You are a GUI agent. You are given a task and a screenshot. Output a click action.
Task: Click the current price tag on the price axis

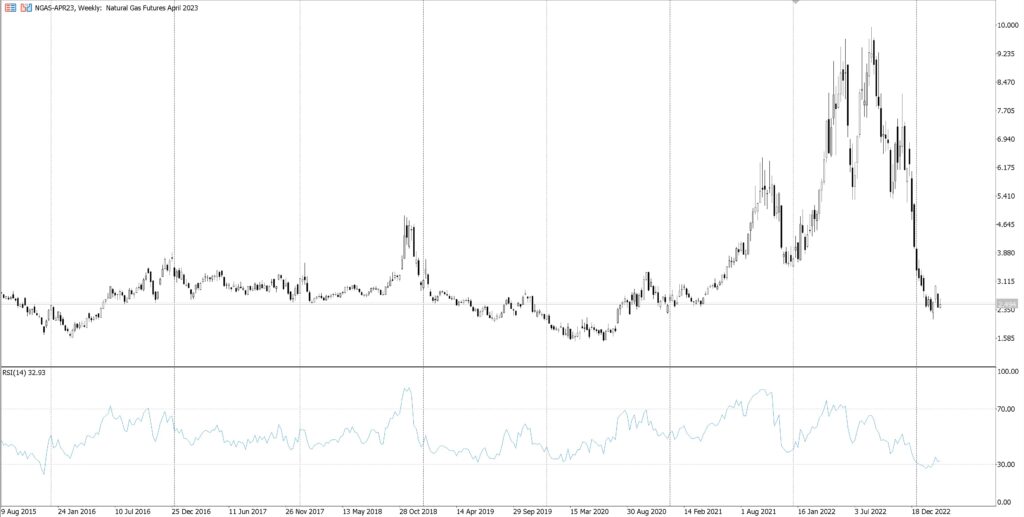1007,303
